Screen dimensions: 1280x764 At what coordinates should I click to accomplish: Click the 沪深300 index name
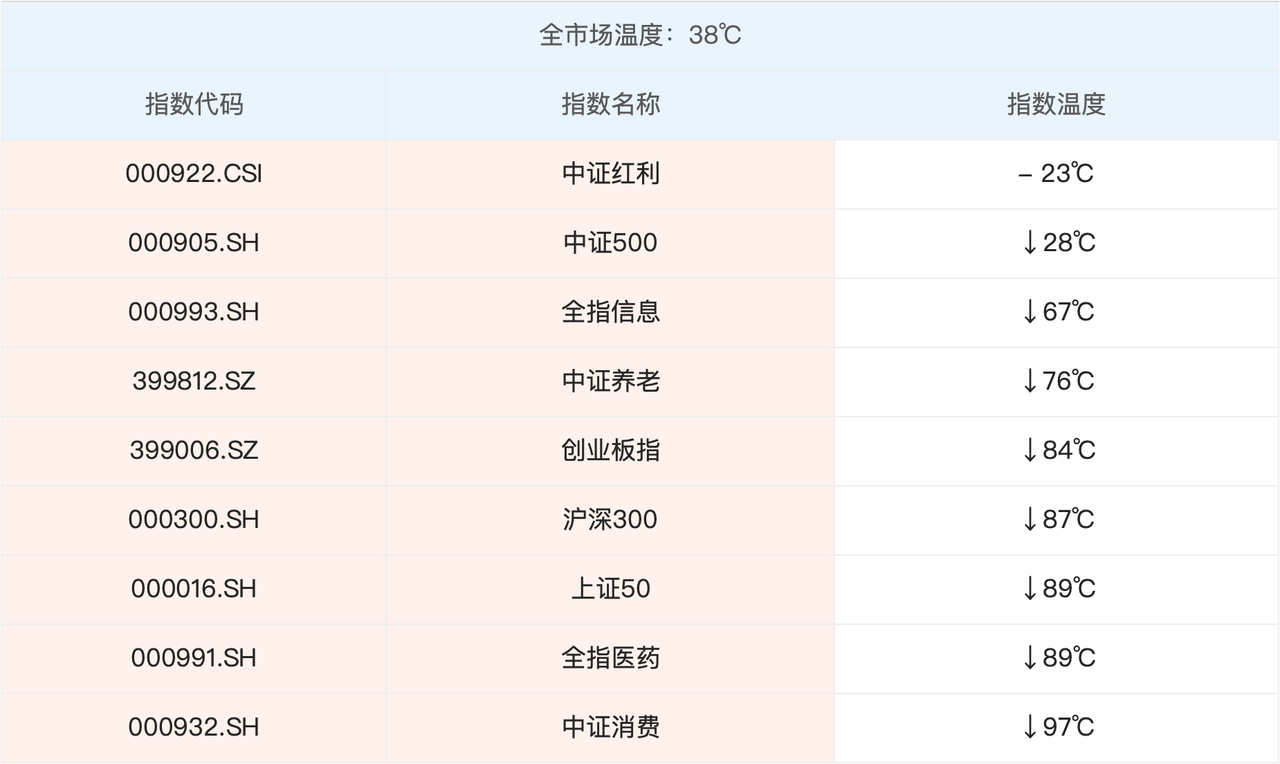point(610,519)
